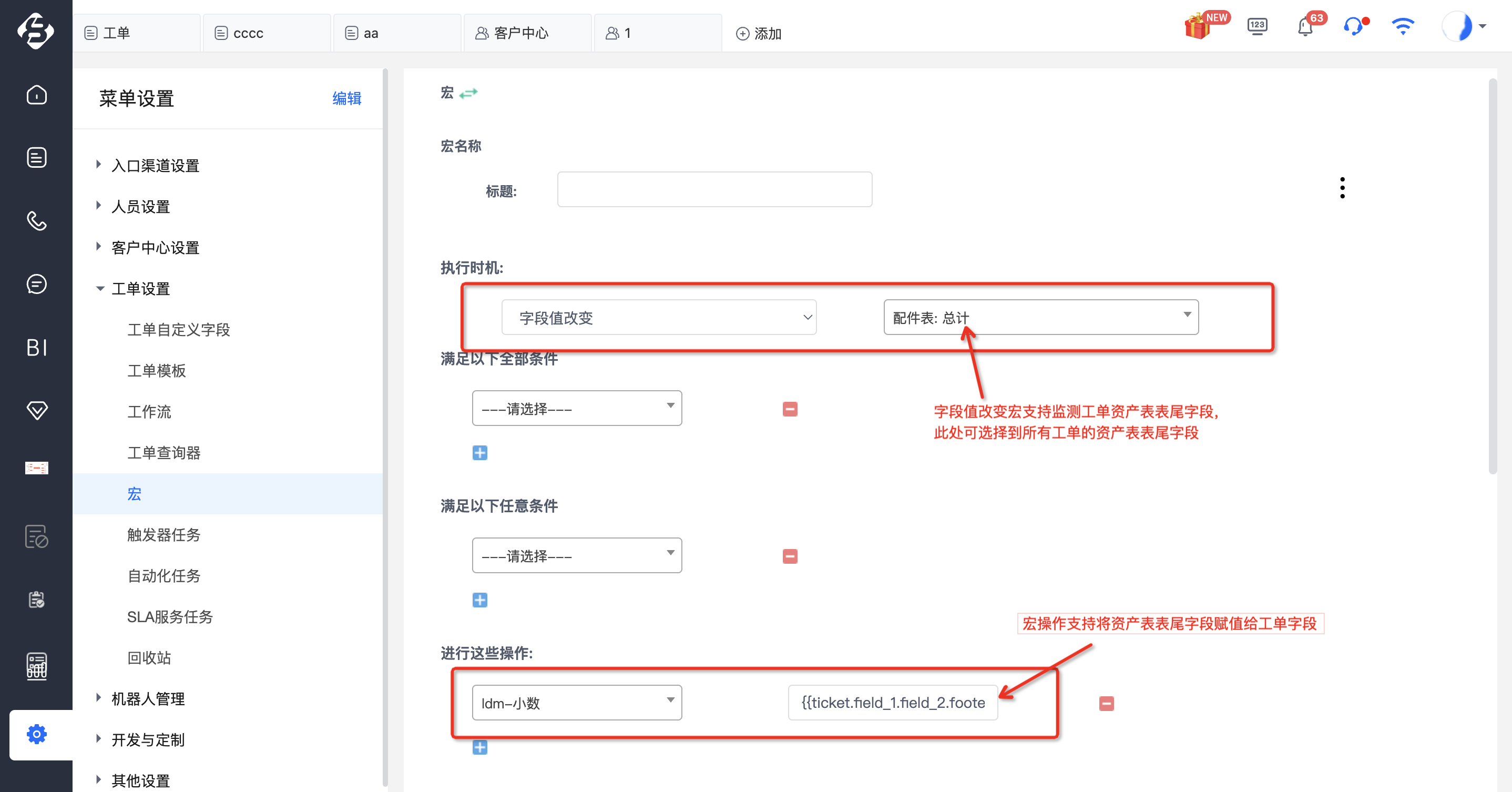Click the 标题 title input field
1512x792 pixels.
click(x=714, y=190)
